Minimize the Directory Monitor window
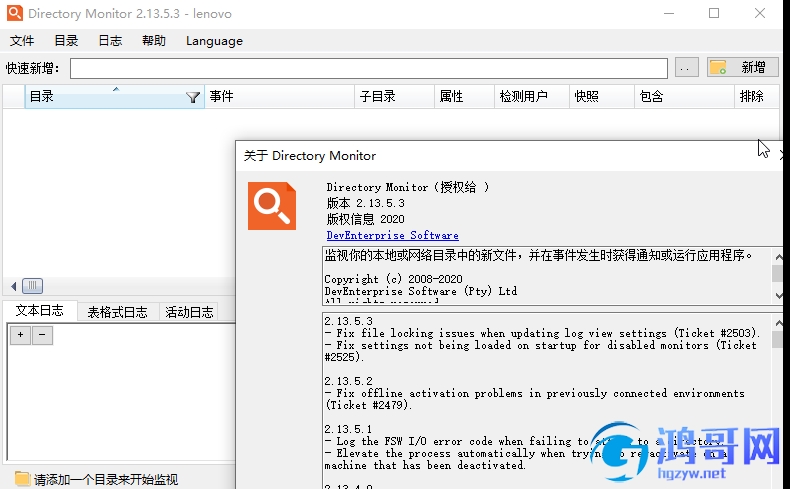This screenshot has width=790, height=489. click(x=669, y=14)
